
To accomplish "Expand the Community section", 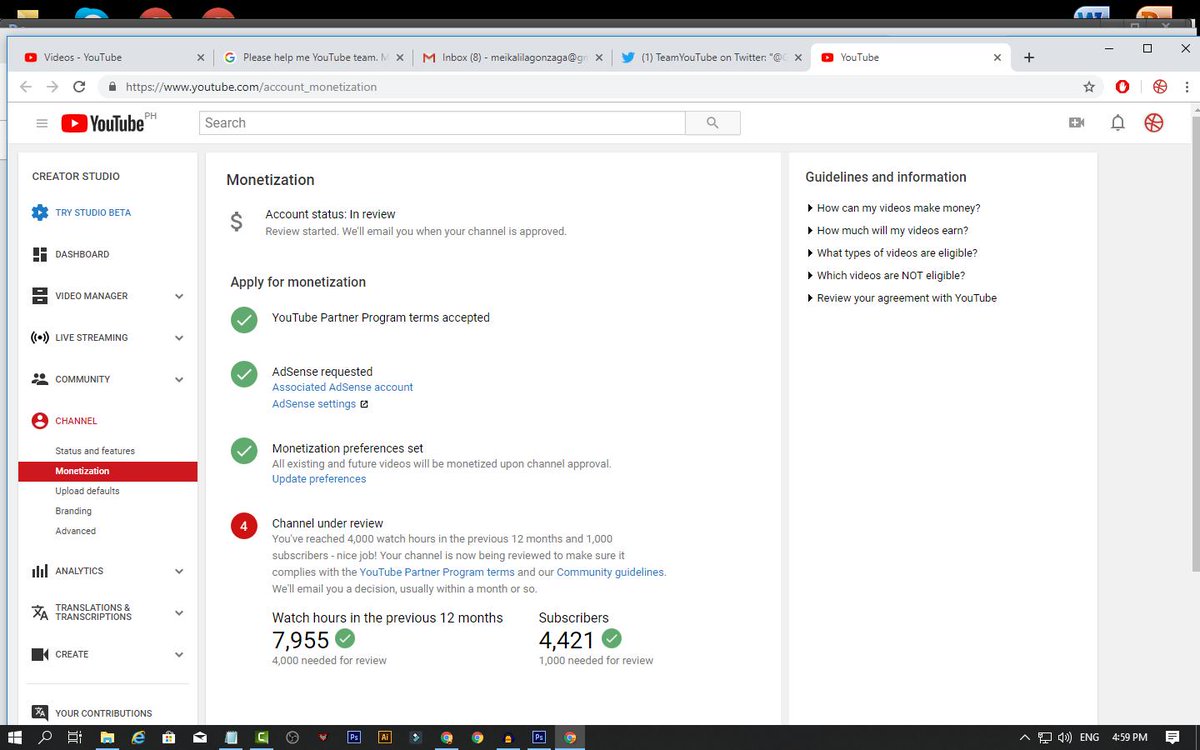I will (x=179, y=380).
